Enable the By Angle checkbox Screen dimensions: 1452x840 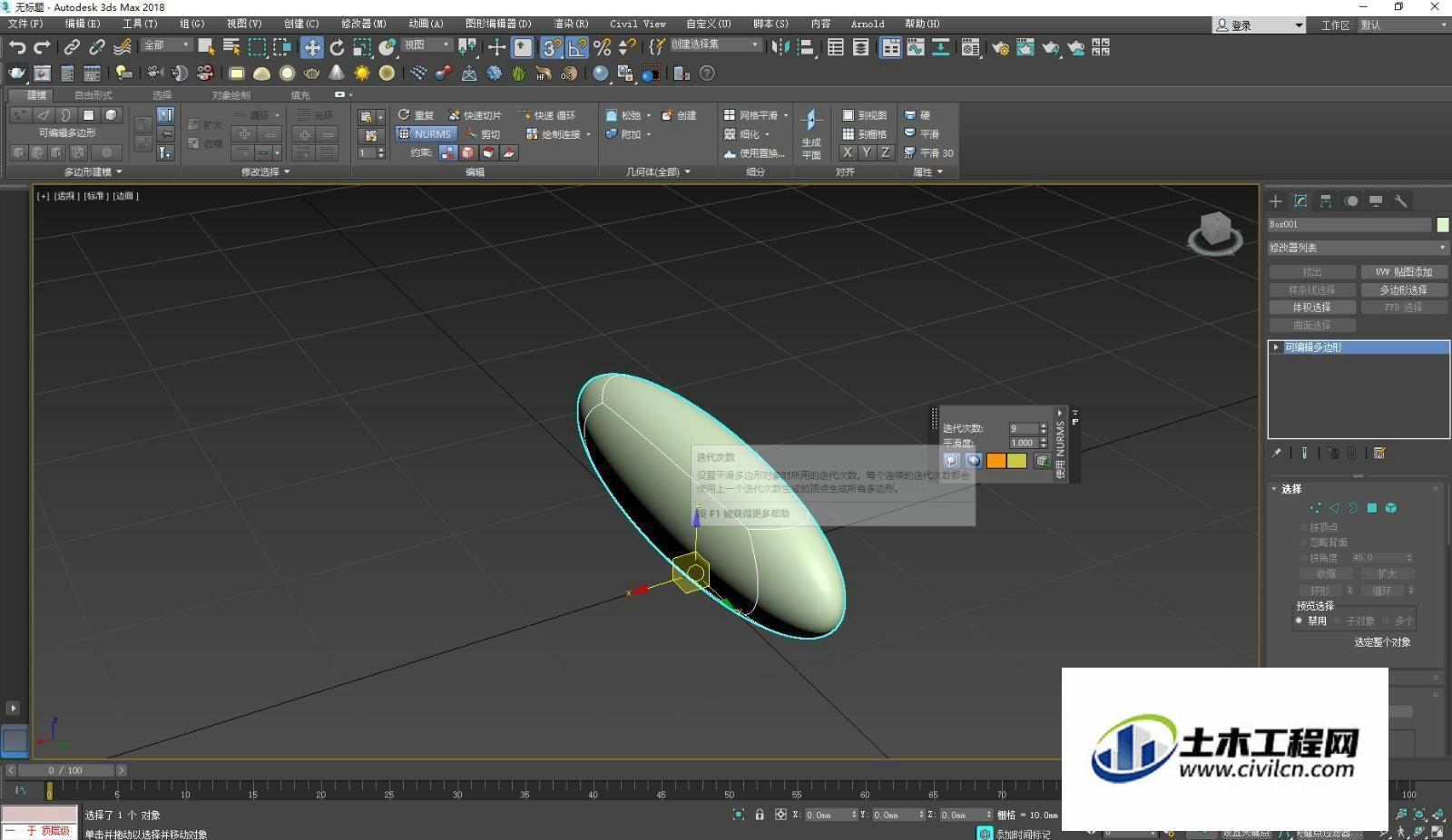tap(1303, 558)
